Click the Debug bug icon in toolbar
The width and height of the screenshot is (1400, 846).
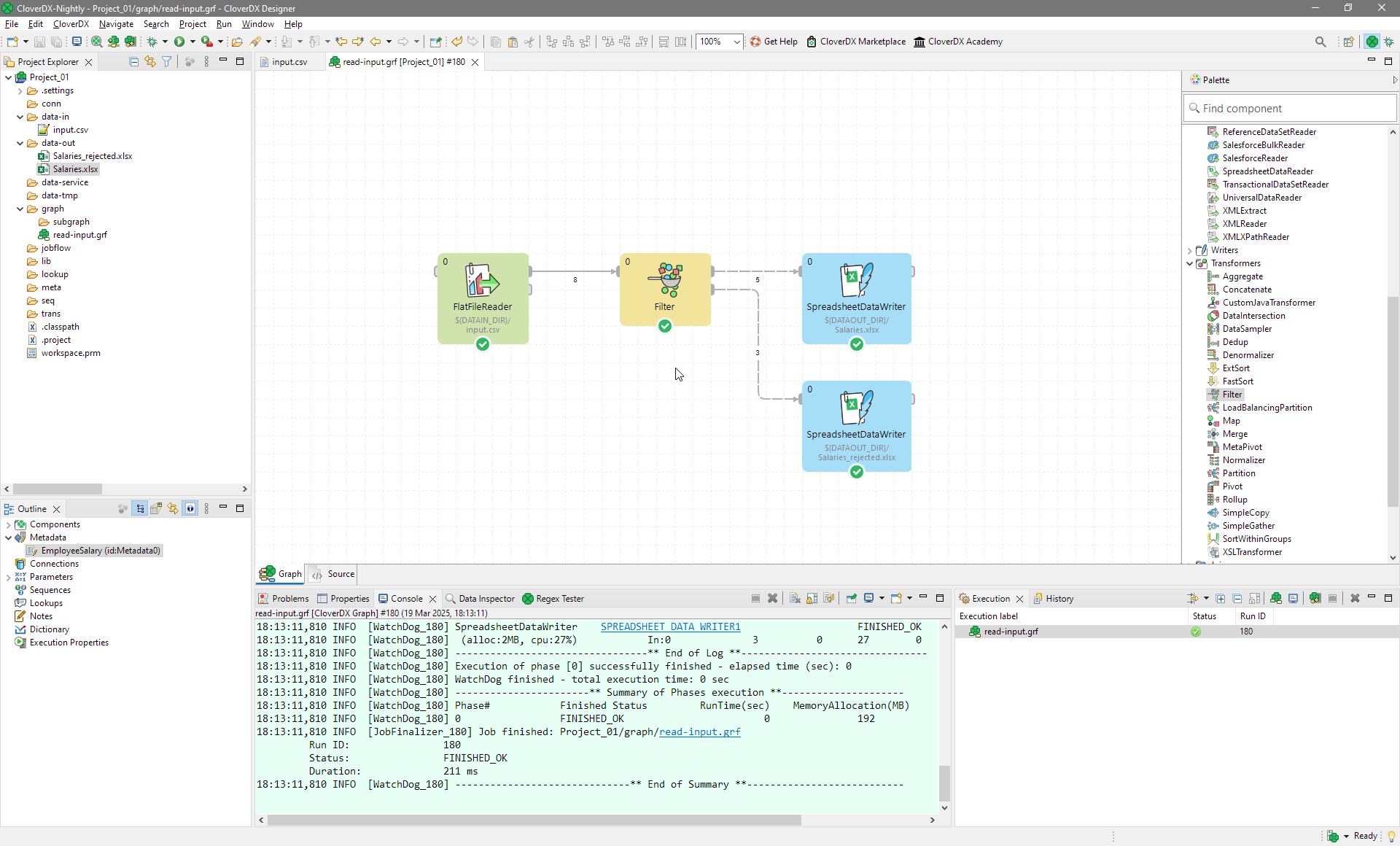pyautogui.click(x=152, y=42)
